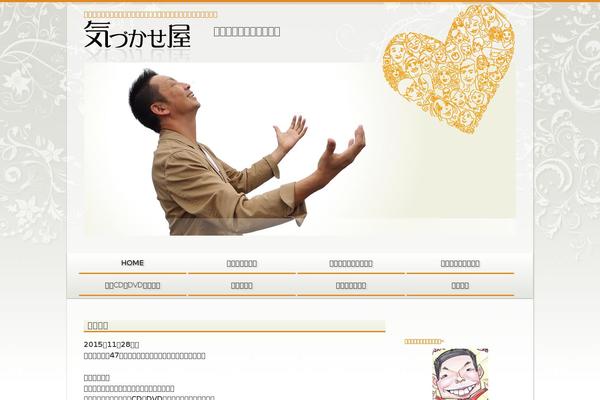
Task: Click the 2015 11 28 date text
Action: click(111, 344)
